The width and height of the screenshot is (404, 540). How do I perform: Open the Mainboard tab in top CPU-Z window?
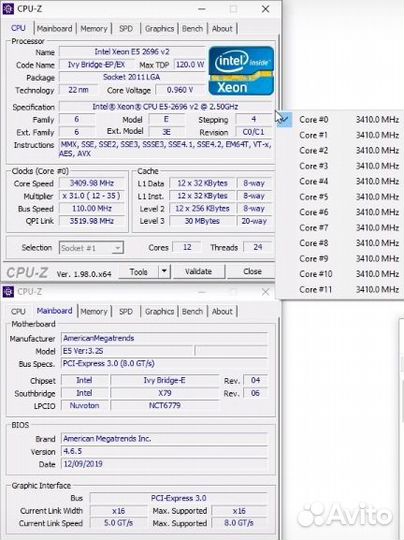[x=54, y=29]
